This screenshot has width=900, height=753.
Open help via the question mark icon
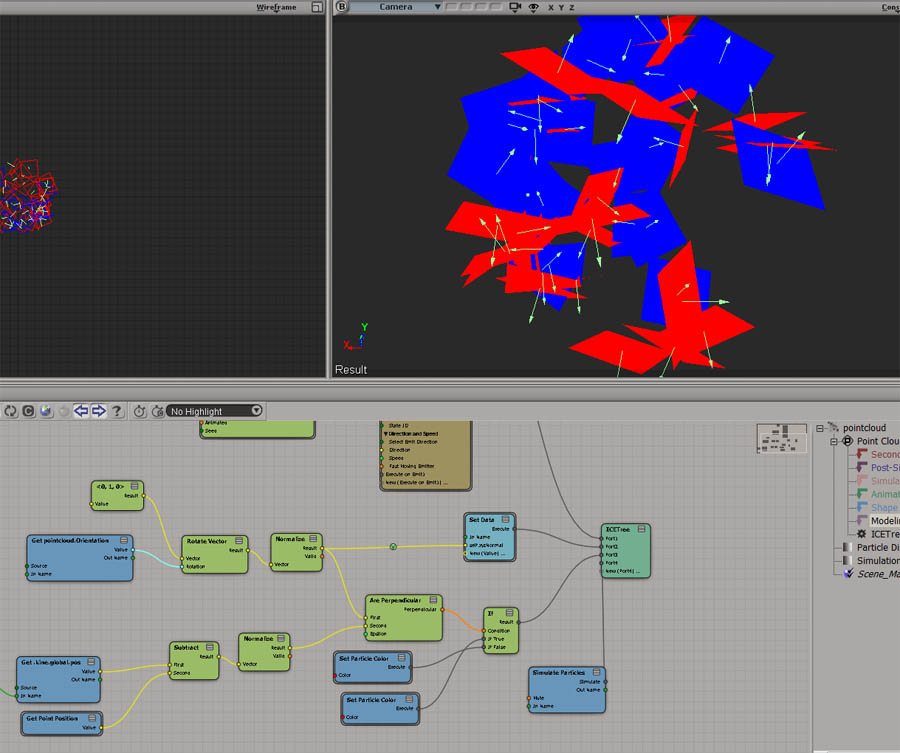pyautogui.click(x=117, y=411)
